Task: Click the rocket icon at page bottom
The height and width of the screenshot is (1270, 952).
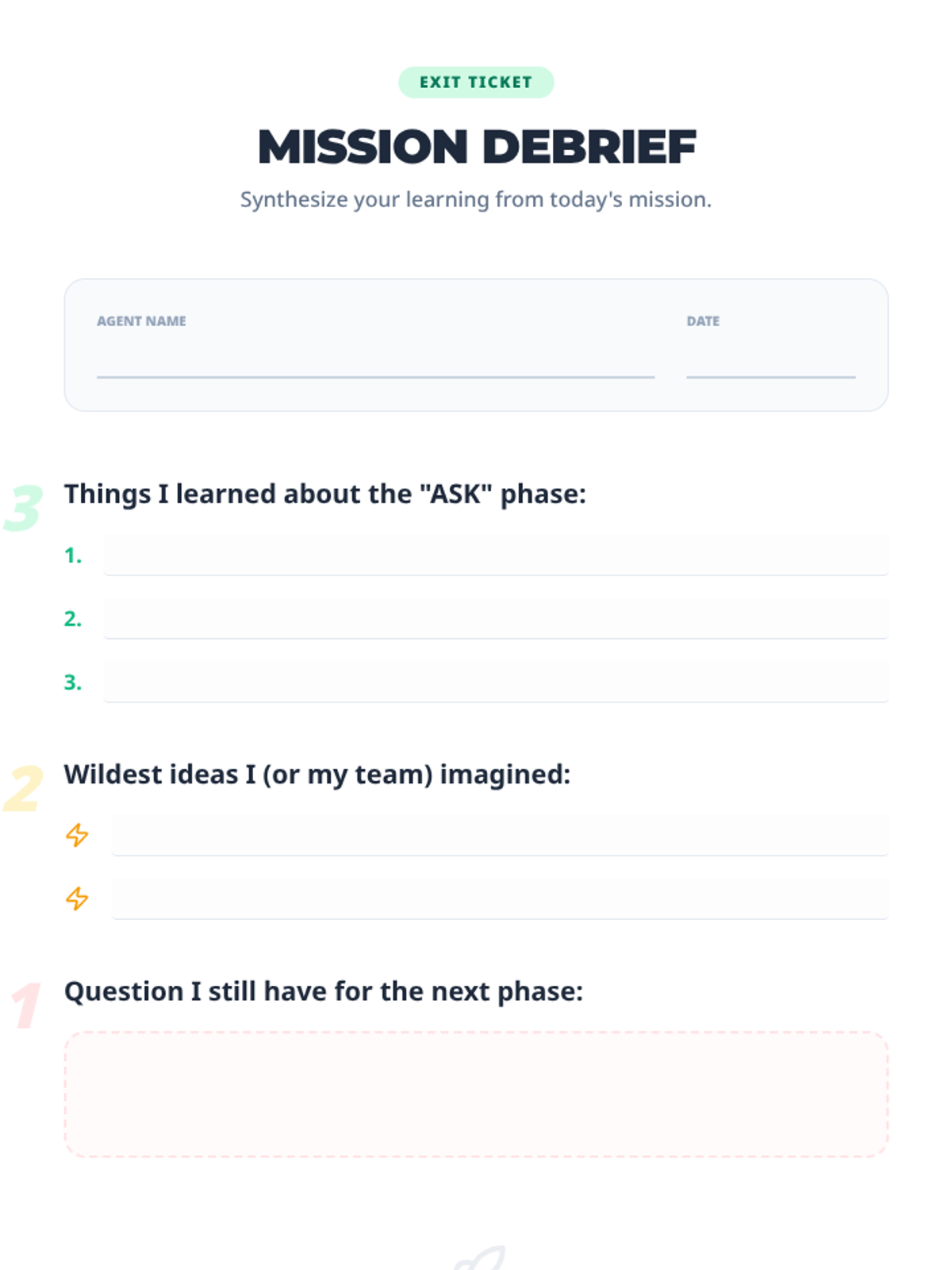Action: click(481, 1258)
